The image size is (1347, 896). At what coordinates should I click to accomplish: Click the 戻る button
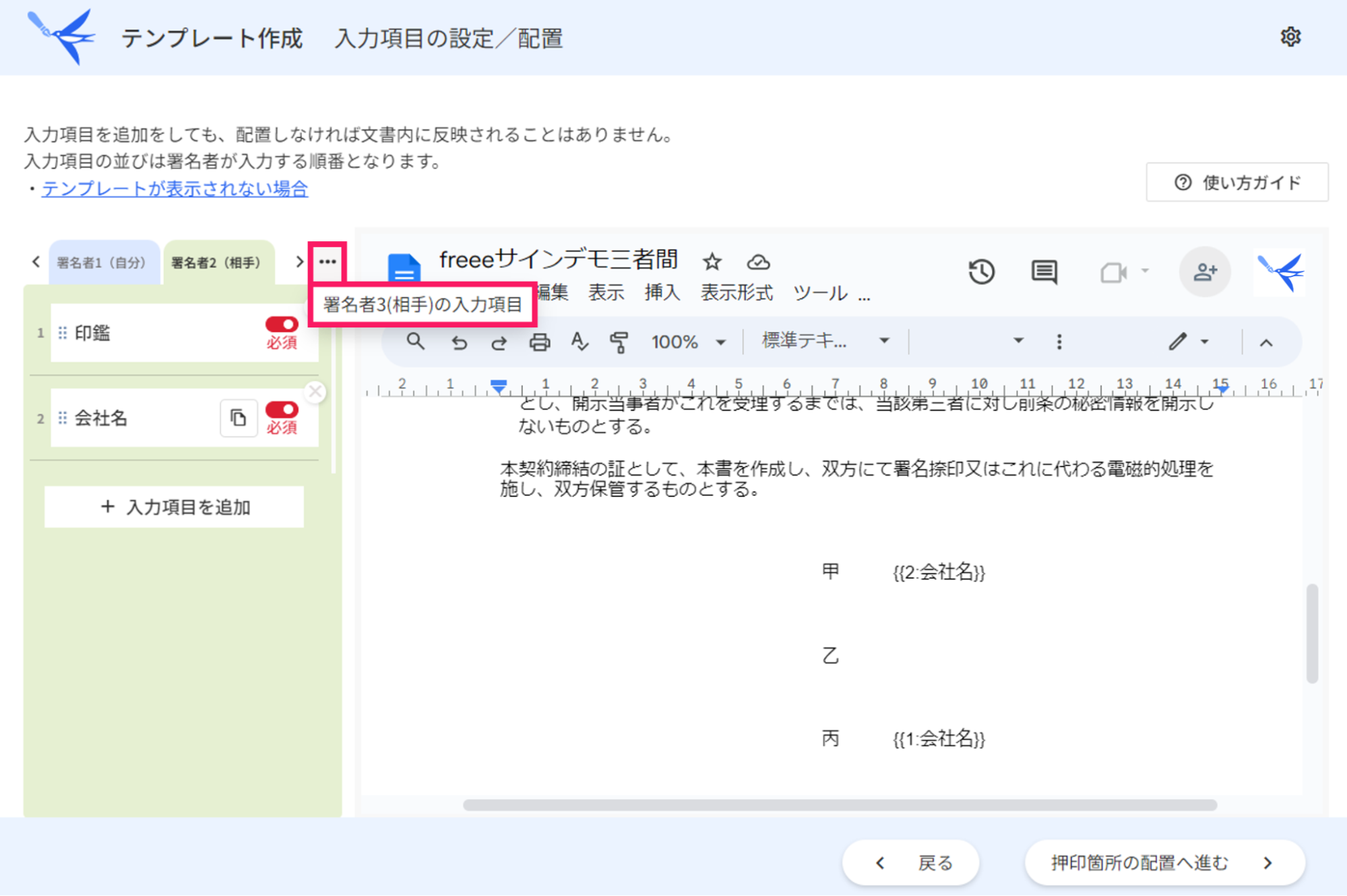910,863
